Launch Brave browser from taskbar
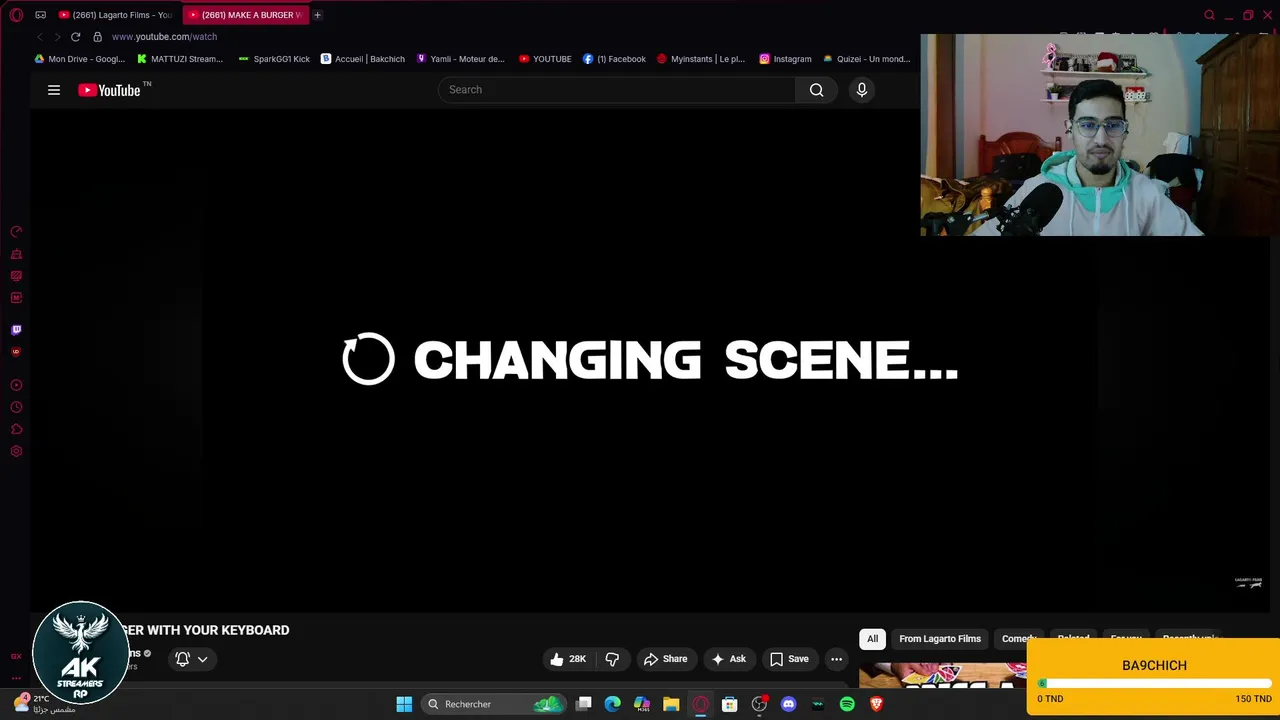 click(876, 704)
